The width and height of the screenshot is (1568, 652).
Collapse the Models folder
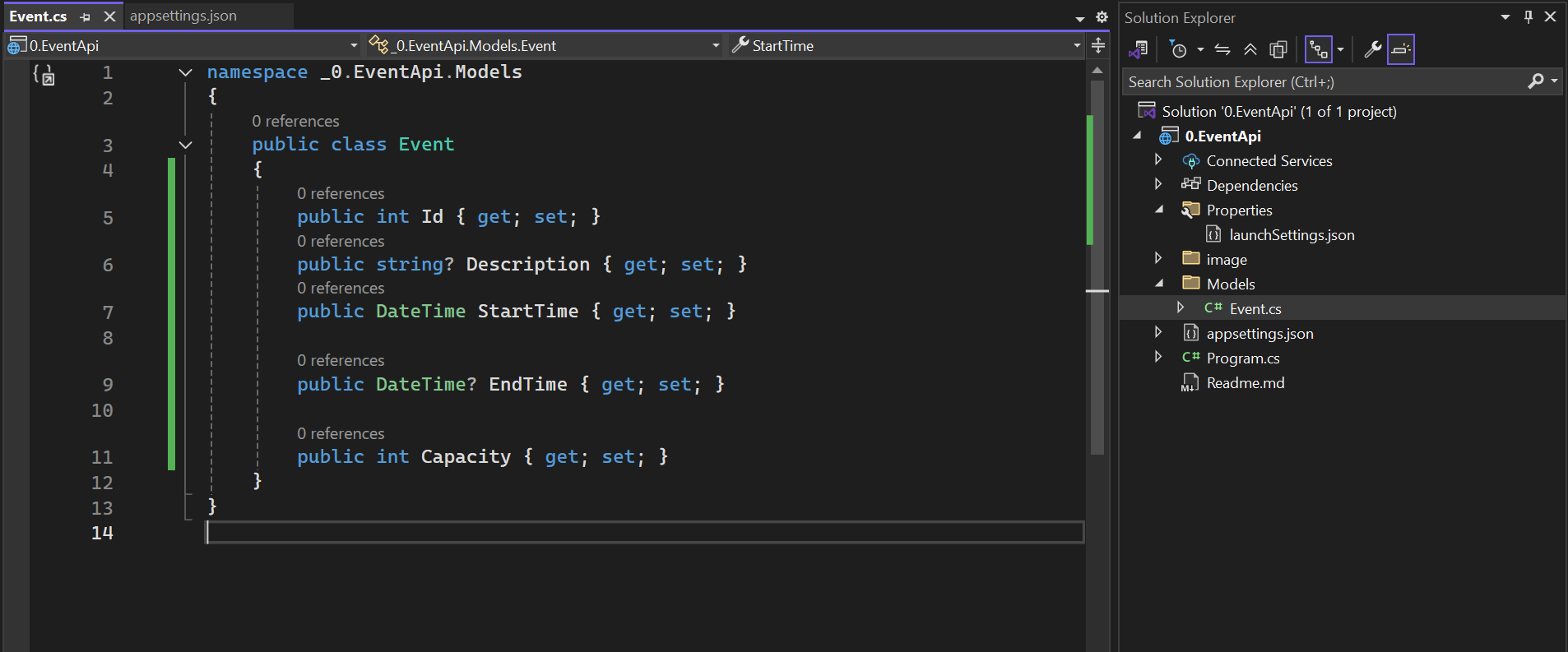1159,284
